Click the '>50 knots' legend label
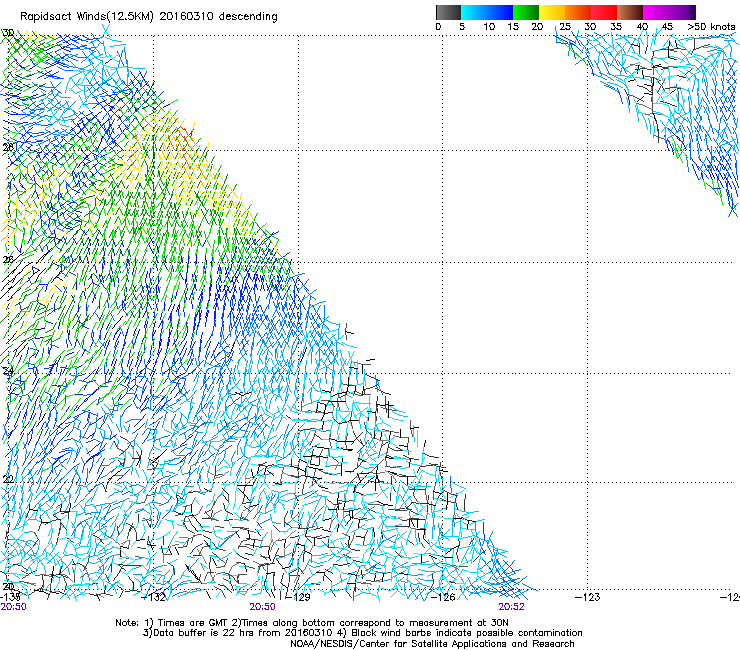740x650 pixels. (711, 27)
